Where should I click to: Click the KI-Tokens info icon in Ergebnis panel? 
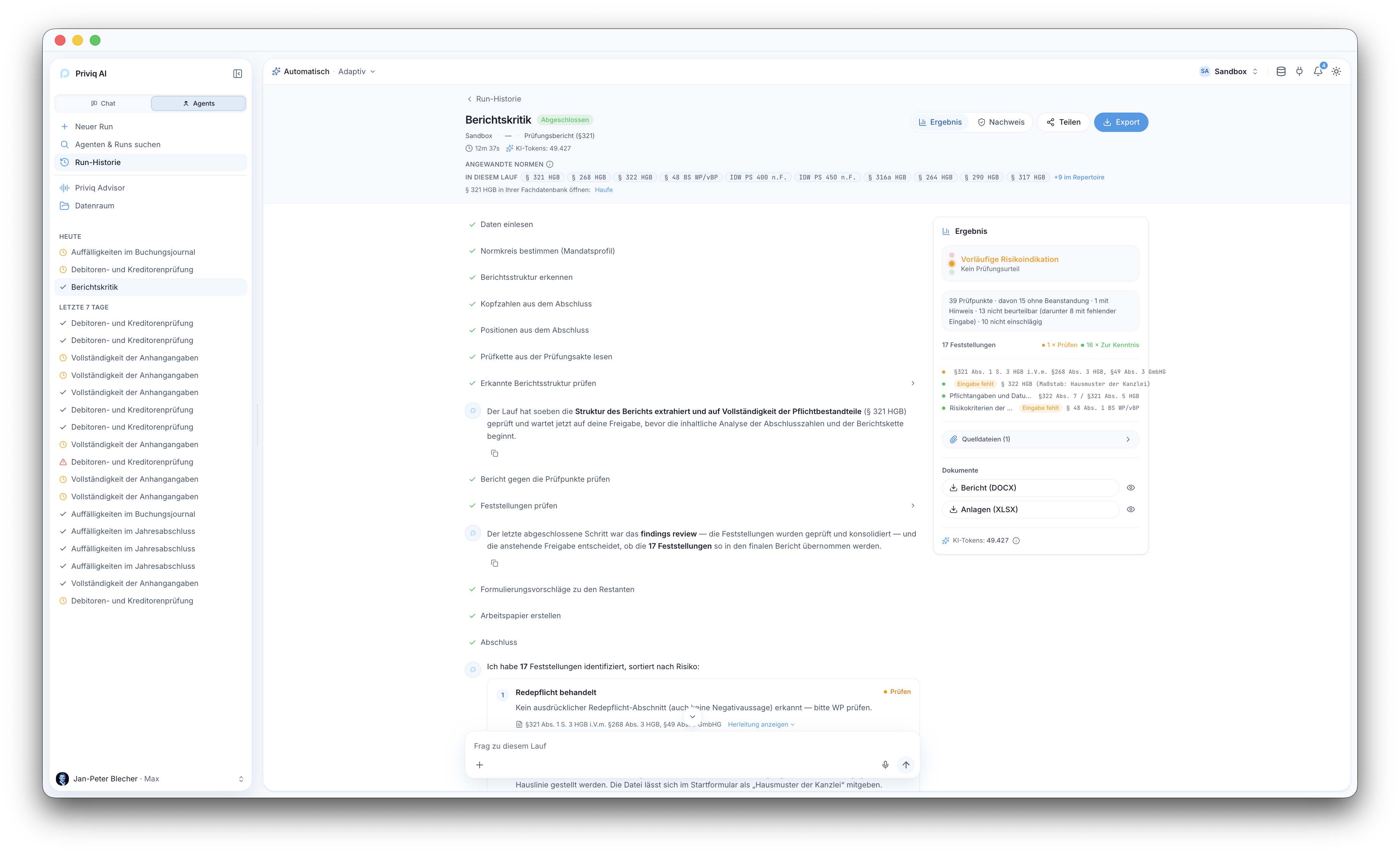(x=1017, y=541)
